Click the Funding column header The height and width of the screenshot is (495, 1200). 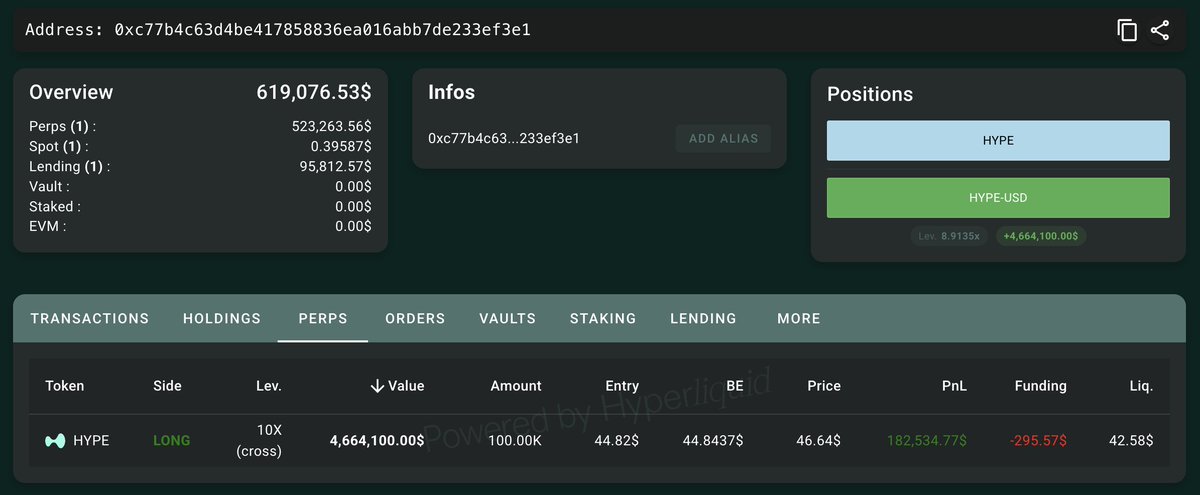[x=1040, y=386]
